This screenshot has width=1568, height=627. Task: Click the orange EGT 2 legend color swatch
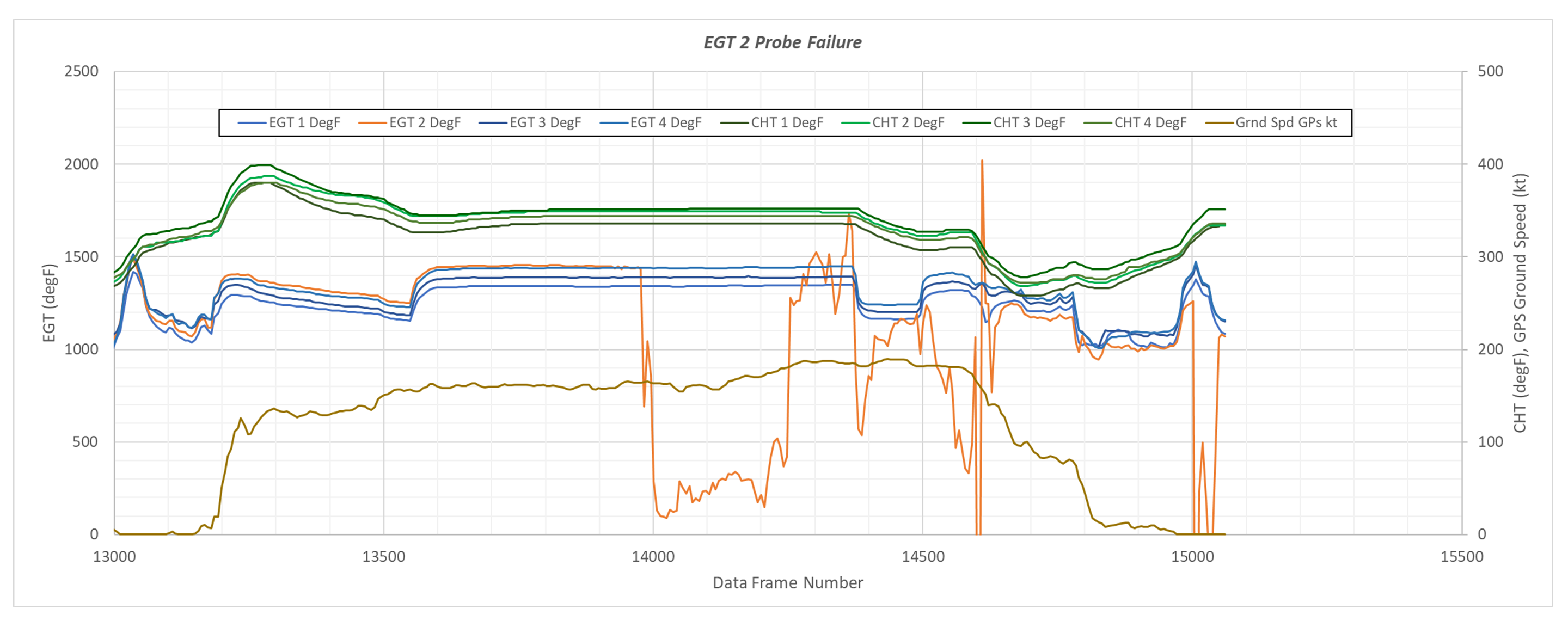[x=372, y=123]
